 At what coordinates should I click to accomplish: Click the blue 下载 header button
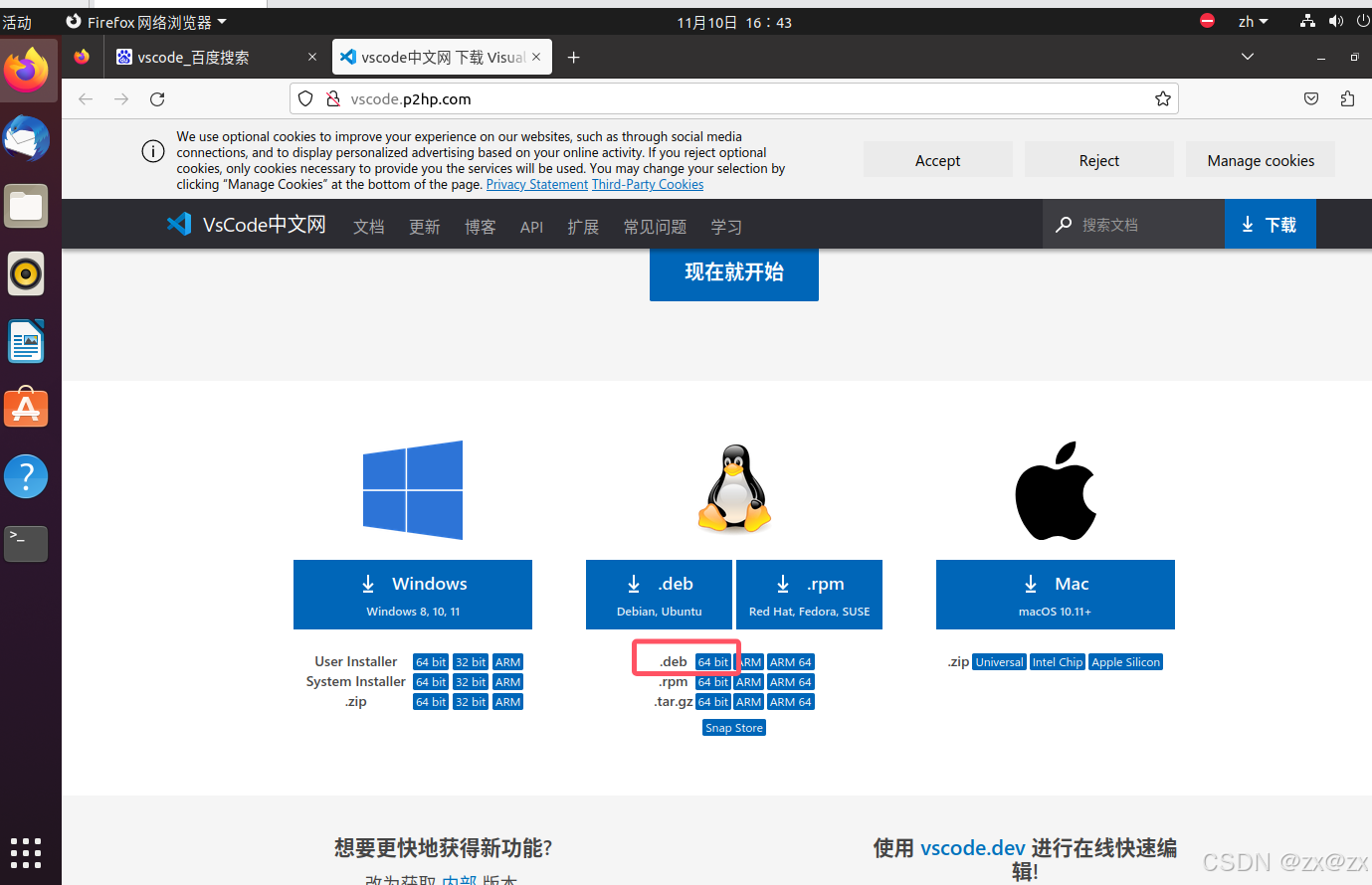pos(1271,225)
